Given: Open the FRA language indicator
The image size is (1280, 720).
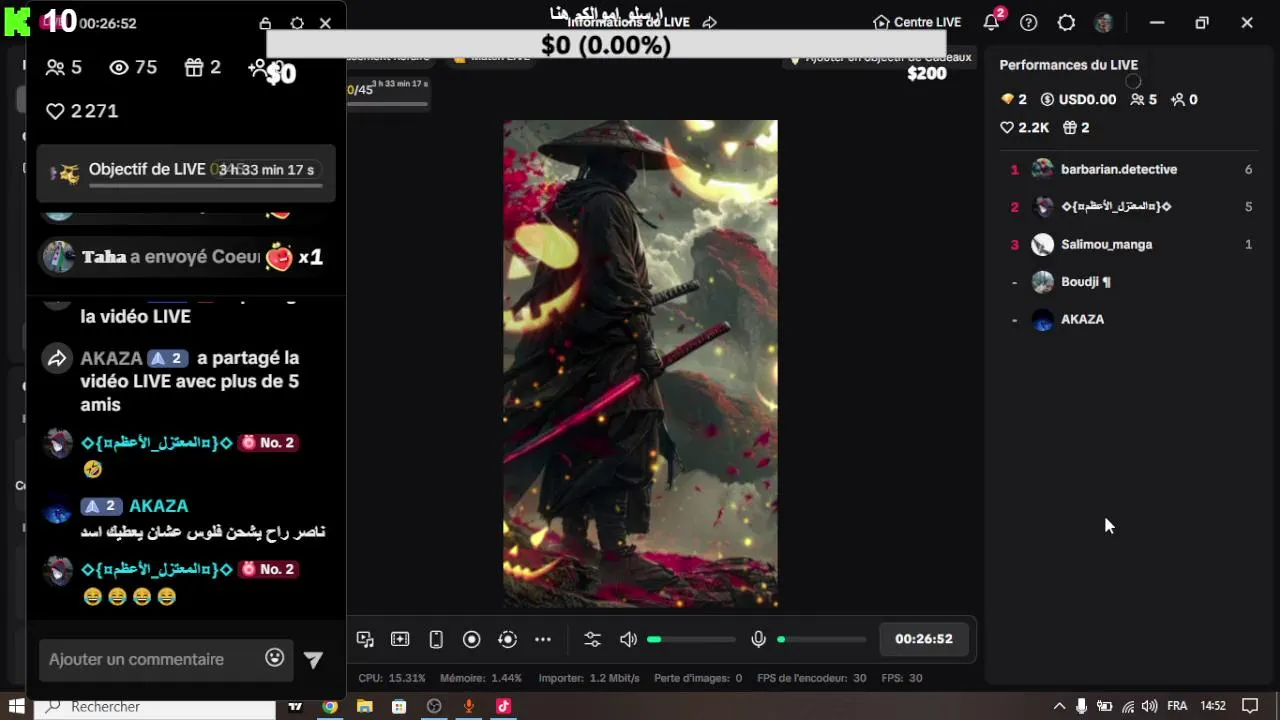Looking at the screenshot, I should coord(1177,706).
